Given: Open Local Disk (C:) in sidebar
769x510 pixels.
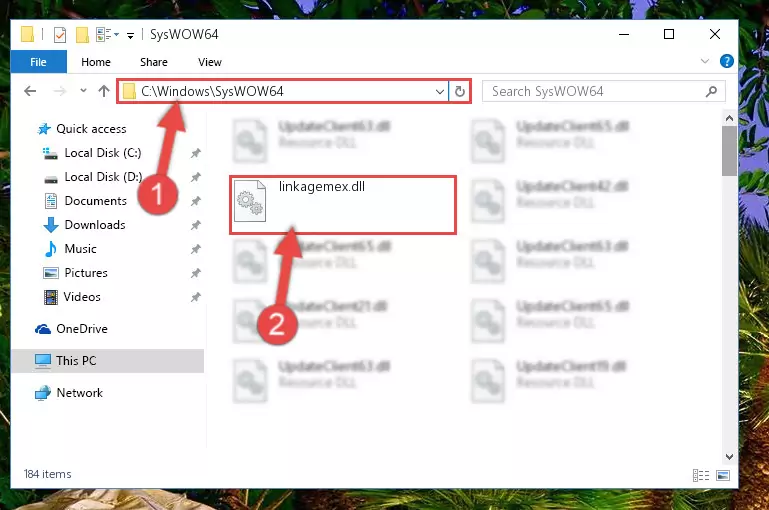Looking at the screenshot, I should (x=103, y=153).
